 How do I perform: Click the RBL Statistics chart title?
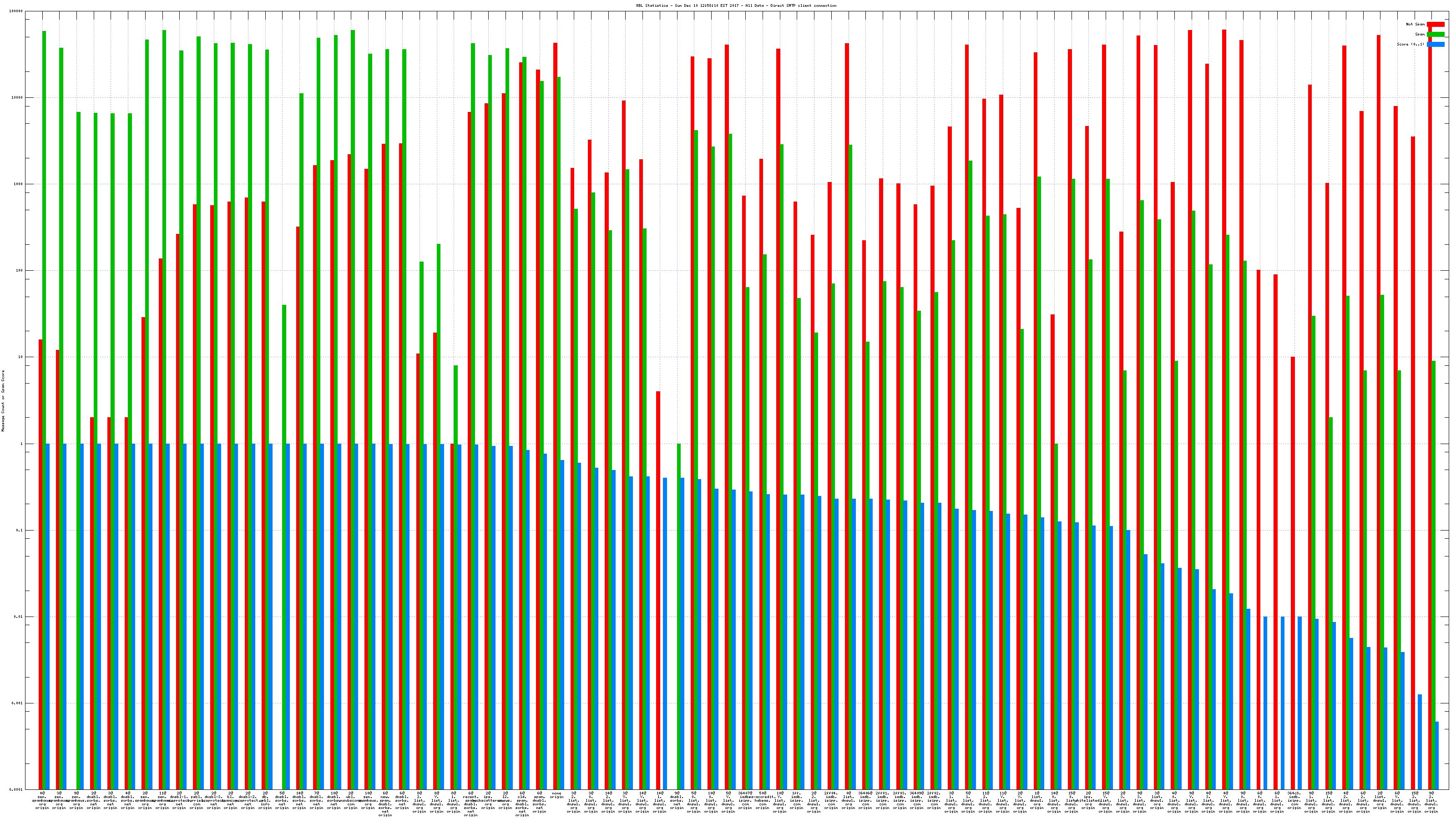(736, 5)
